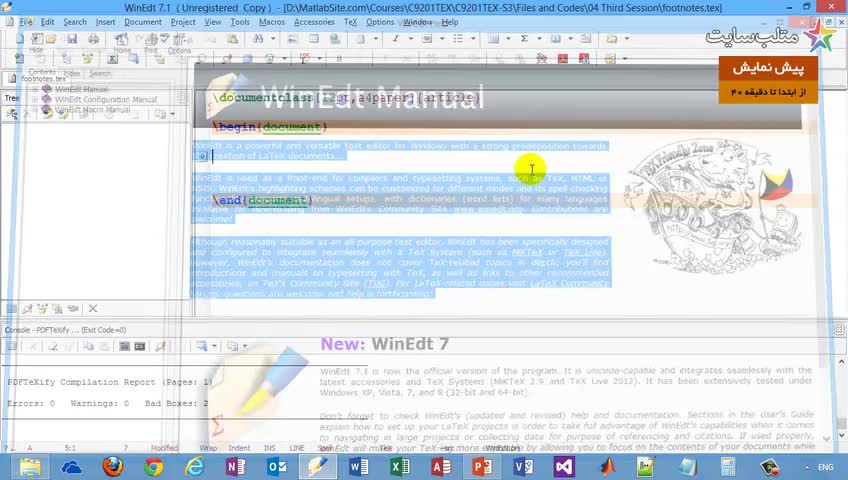Click the table insert icon

493,39
